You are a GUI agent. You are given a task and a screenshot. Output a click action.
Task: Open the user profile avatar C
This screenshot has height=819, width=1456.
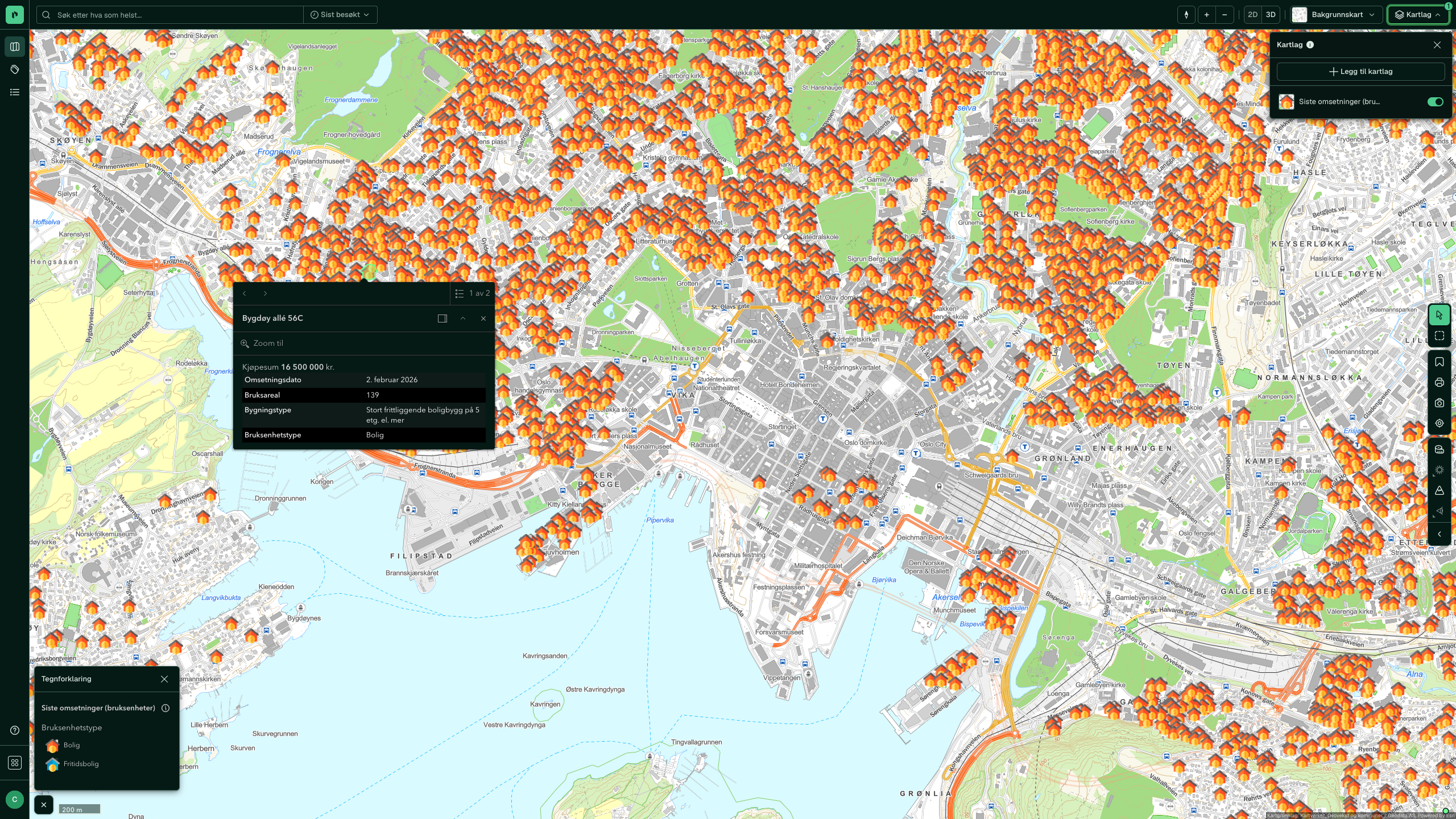point(15,799)
